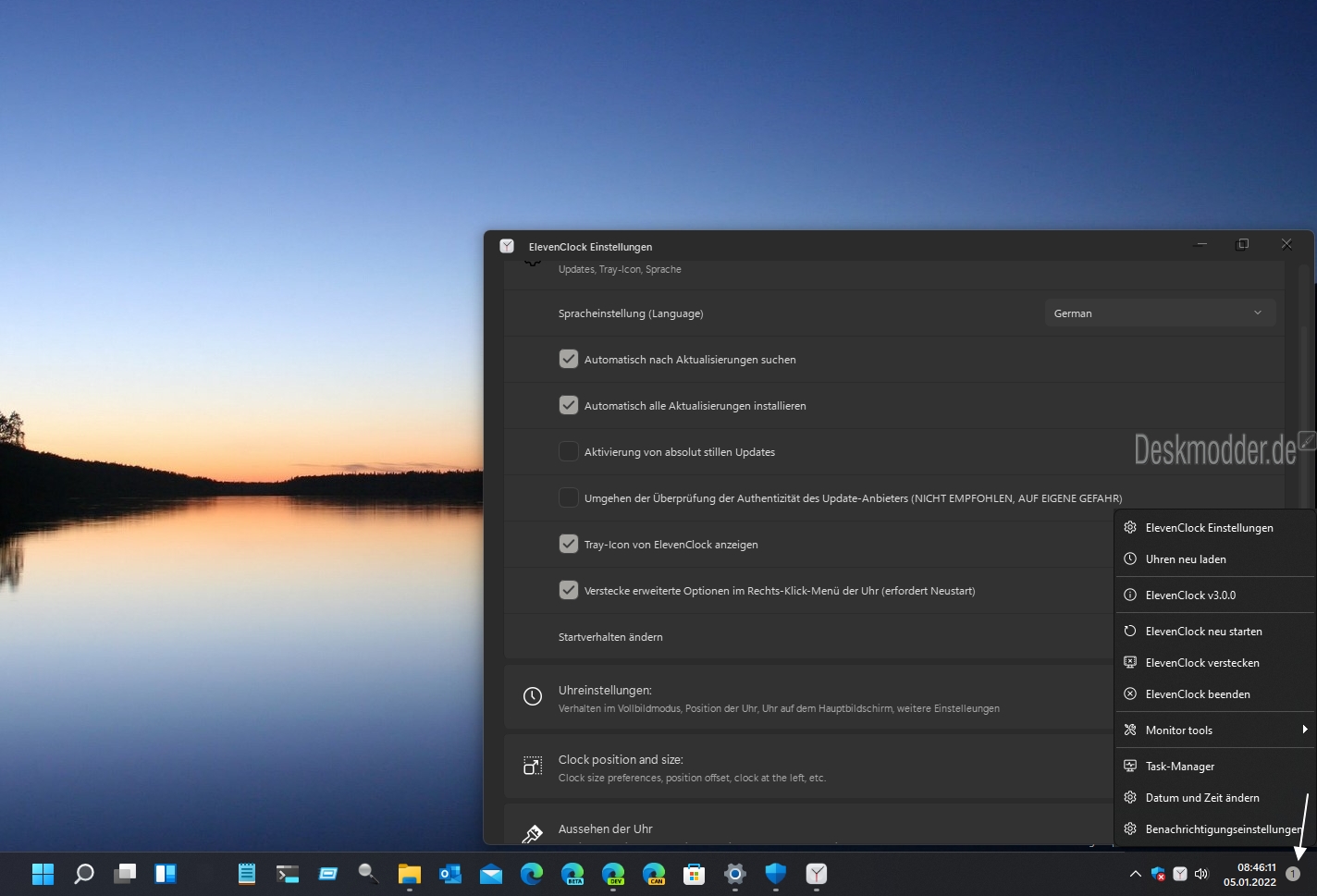Open the Widgets panel from the taskbar

[x=166, y=874]
